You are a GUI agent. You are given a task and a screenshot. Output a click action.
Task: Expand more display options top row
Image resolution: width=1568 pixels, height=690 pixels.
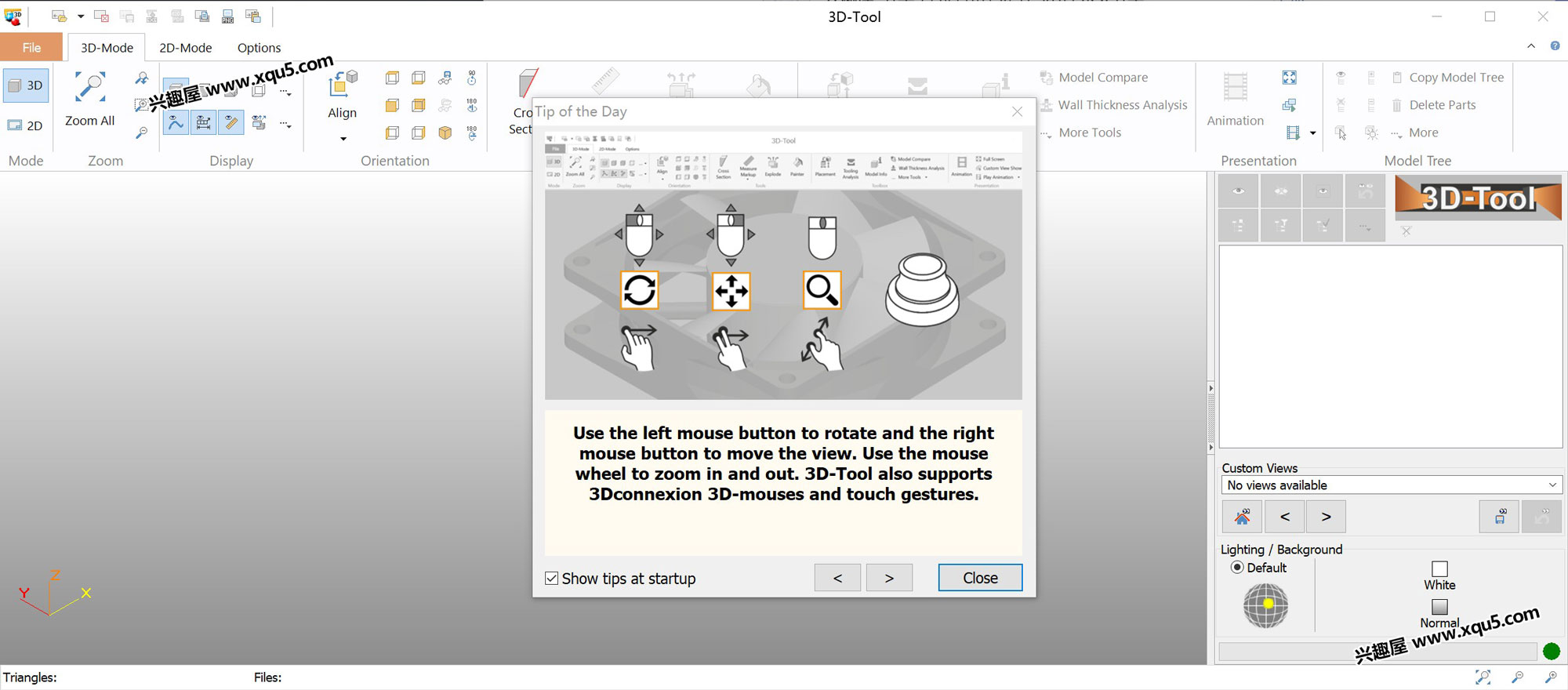pos(285,93)
